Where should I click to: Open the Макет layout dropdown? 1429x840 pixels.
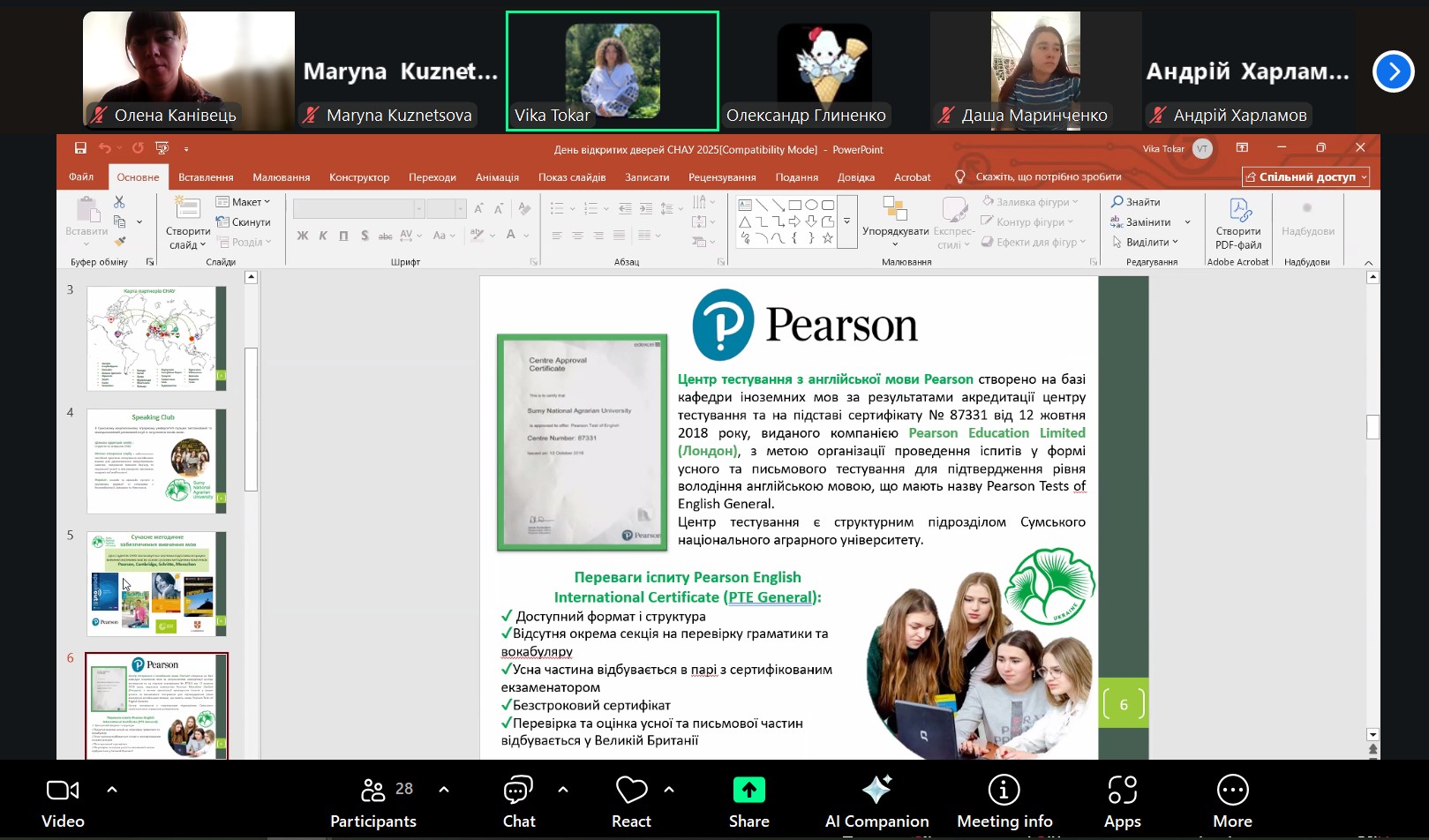[244, 202]
